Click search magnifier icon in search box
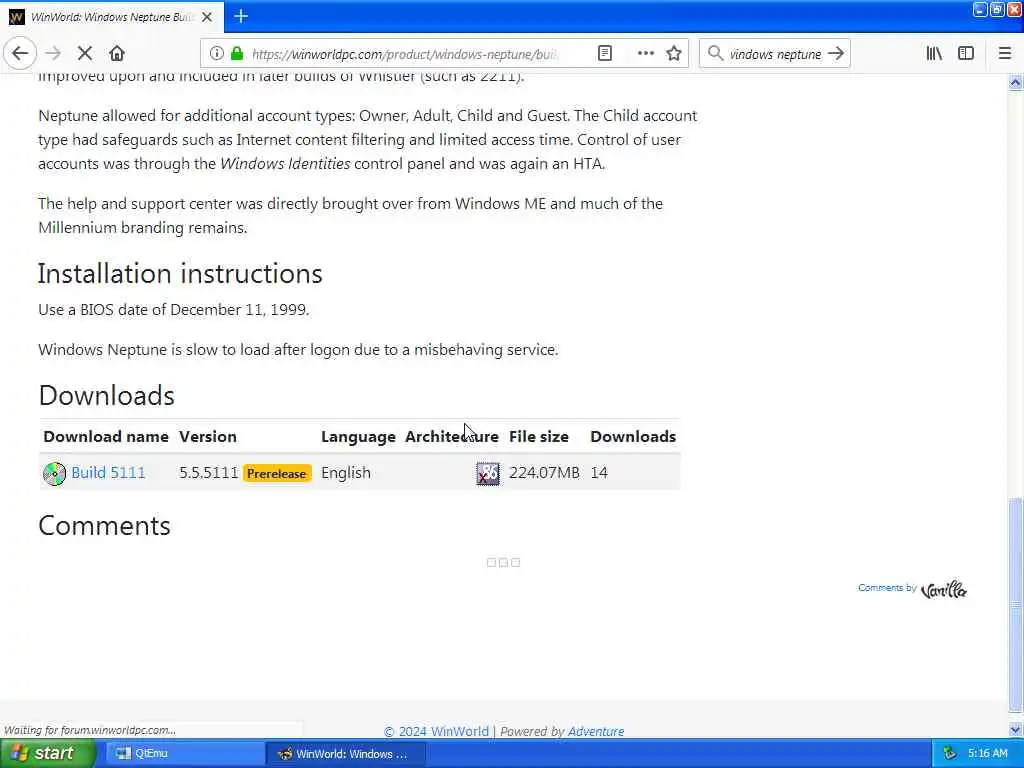 (x=716, y=54)
